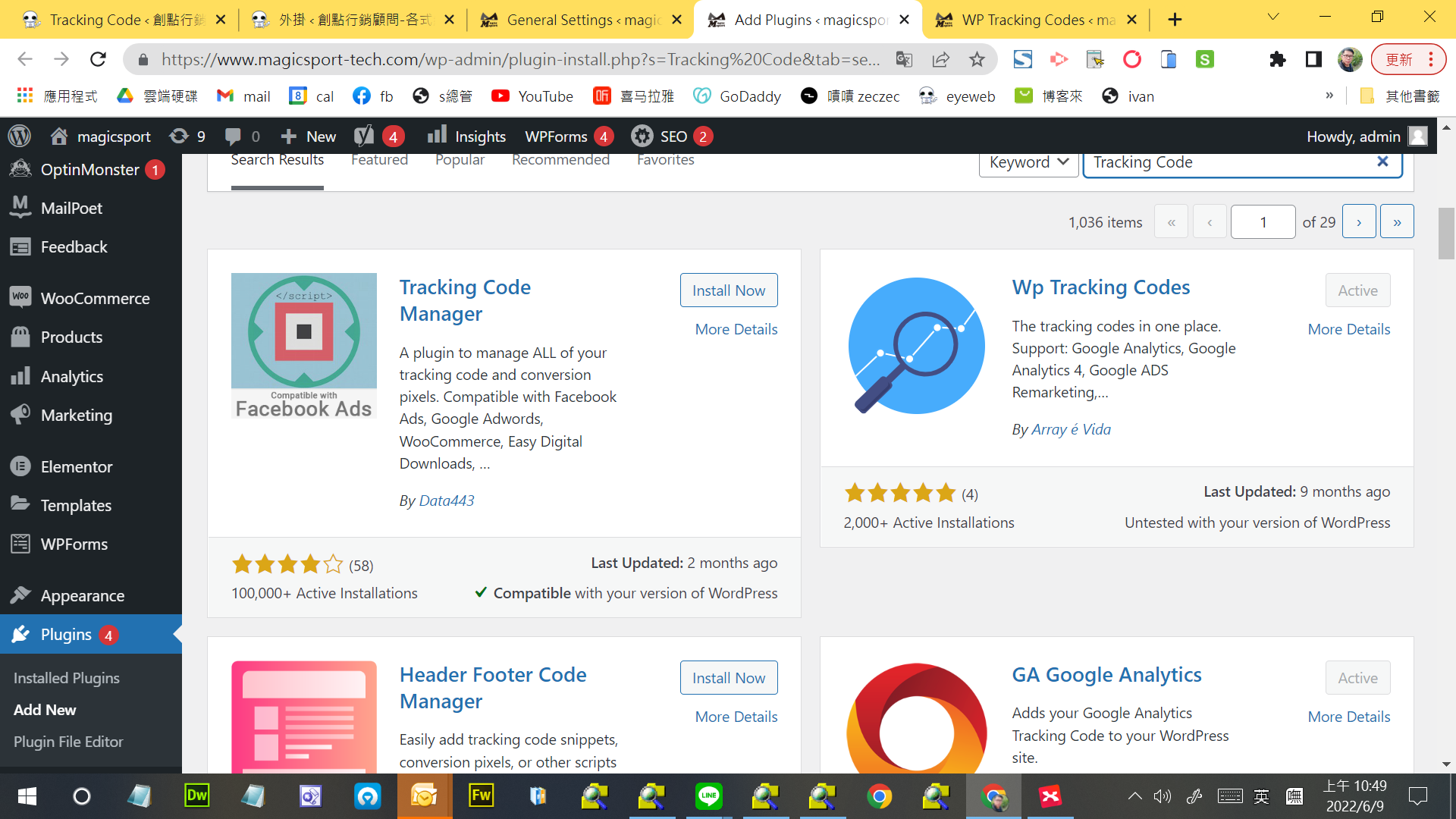1456x819 pixels.
Task: Install Header Footer Code Manager now
Action: pyautogui.click(x=729, y=678)
